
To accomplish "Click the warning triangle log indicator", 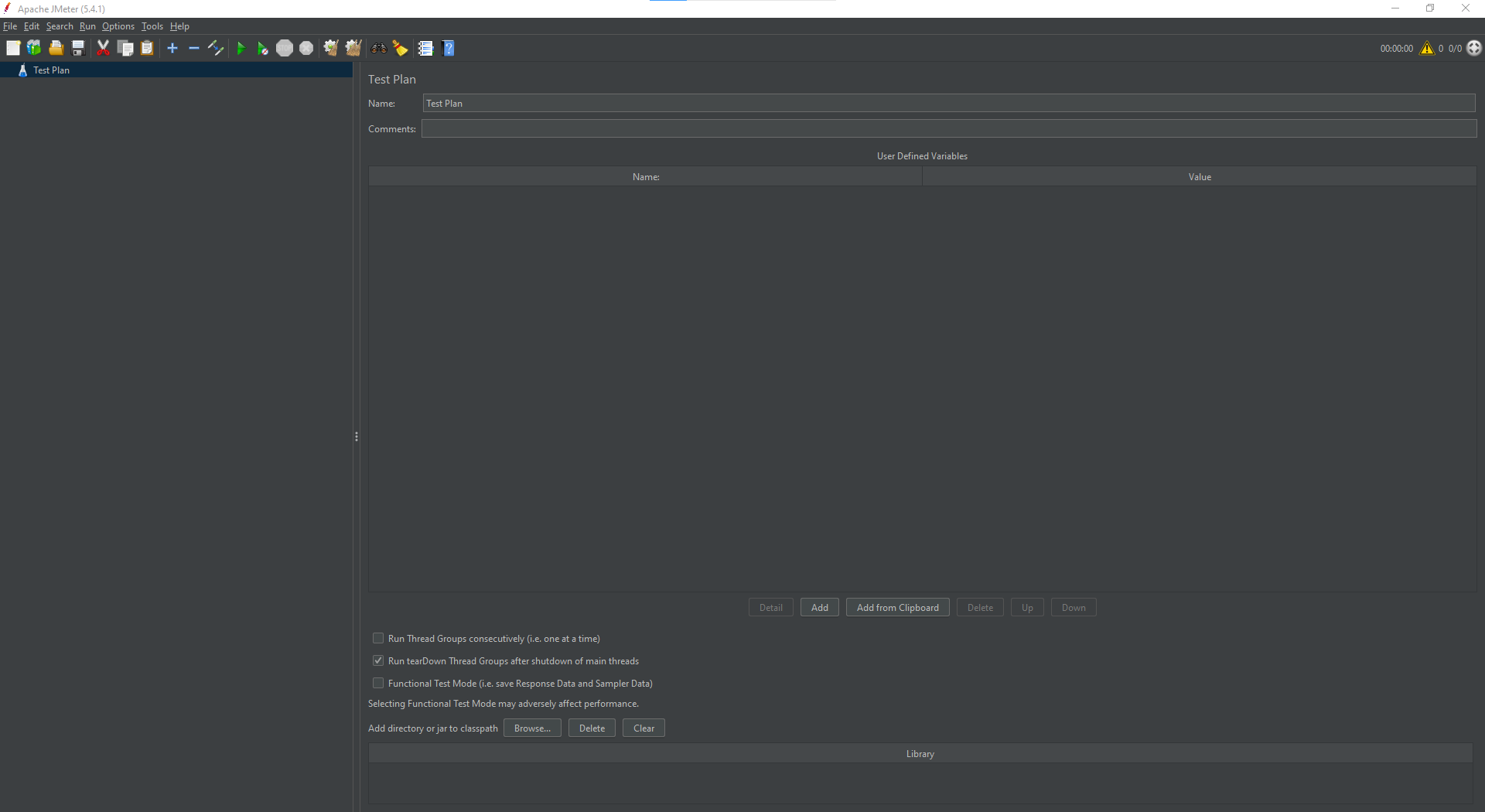I will click(x=1427, y=48).
